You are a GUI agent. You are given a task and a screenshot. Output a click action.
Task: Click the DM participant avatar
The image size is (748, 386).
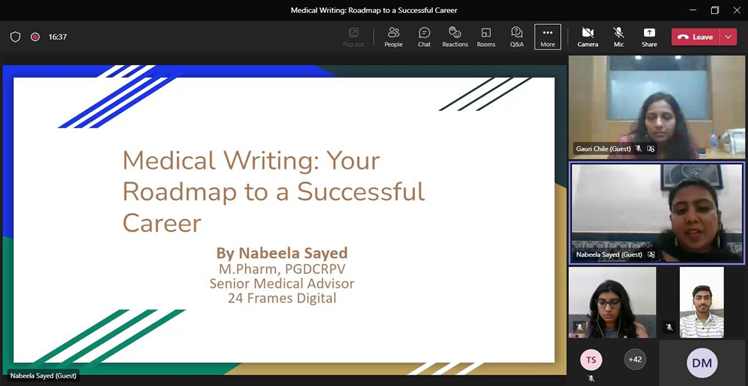coord(702,363)
